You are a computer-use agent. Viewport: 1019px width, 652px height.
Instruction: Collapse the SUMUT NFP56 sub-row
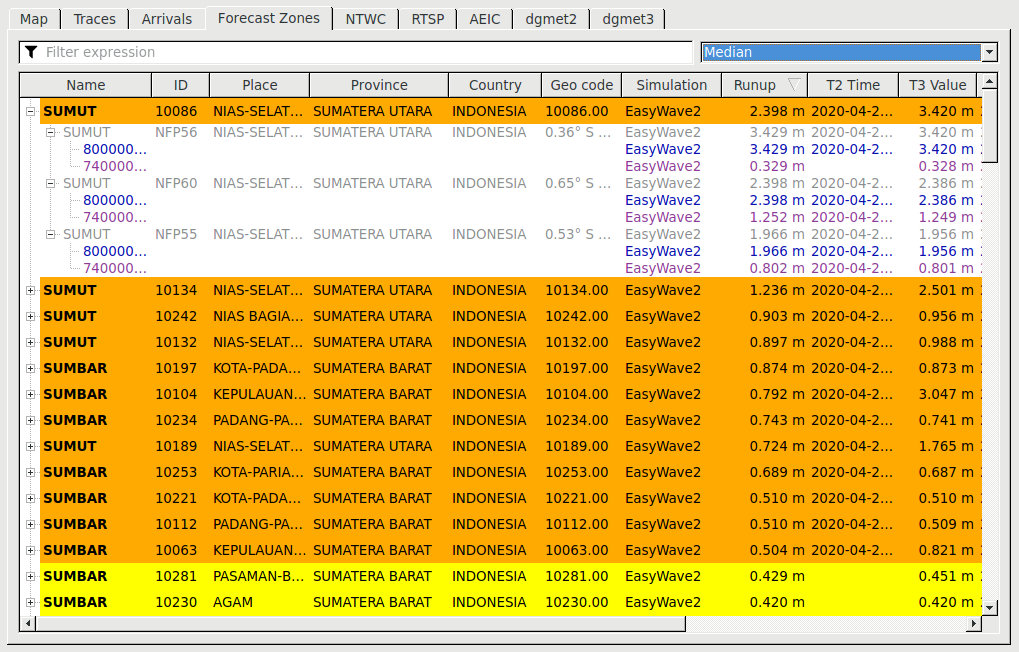[50, 133]
